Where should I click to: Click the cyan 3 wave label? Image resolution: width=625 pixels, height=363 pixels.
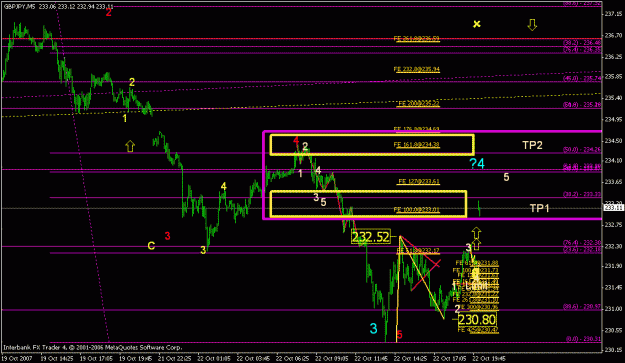[x=373, y=328]
